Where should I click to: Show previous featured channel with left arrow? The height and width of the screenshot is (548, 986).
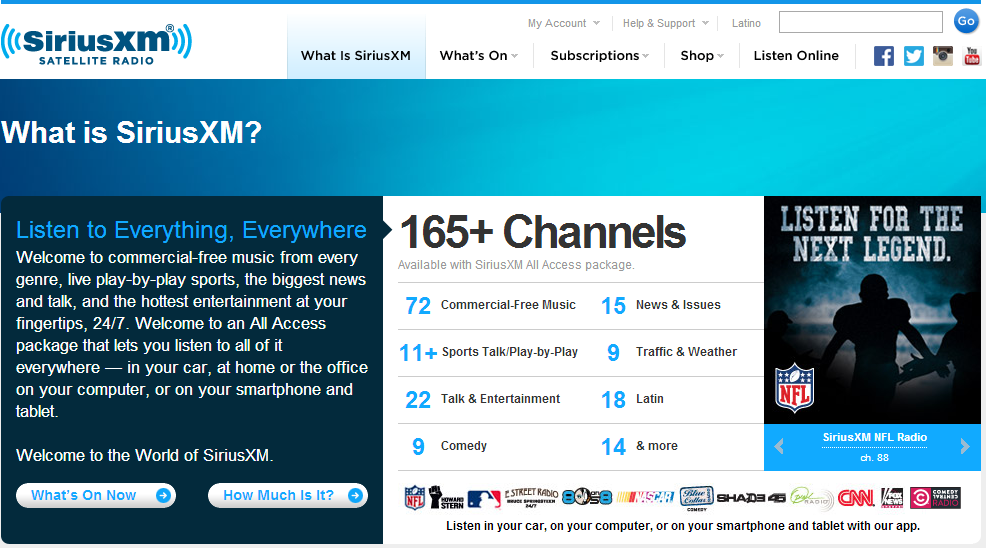[779, 447]
